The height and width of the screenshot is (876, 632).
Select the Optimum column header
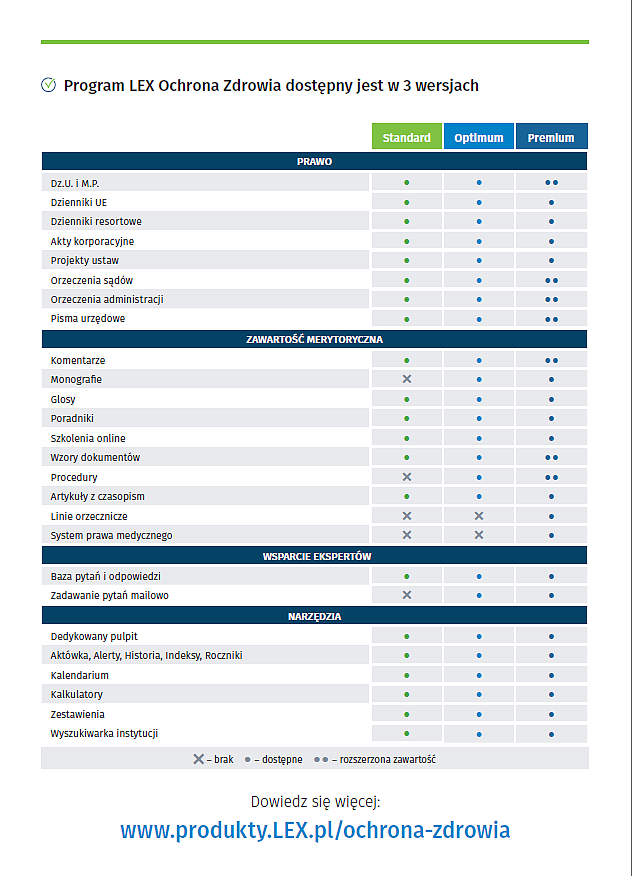coord(479,136)
